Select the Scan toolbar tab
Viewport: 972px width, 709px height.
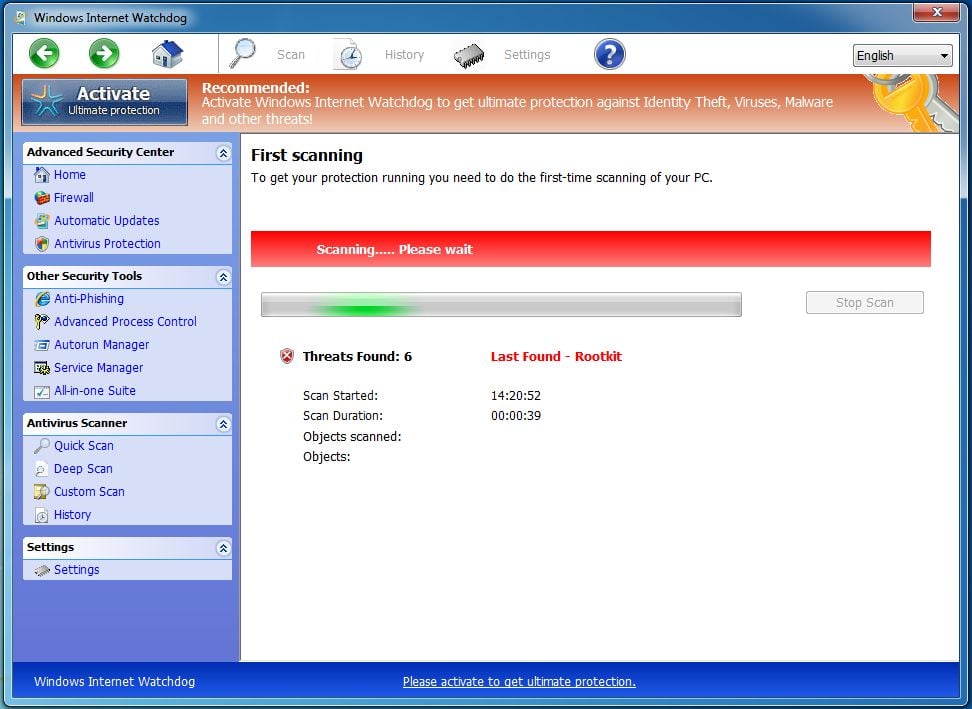click(x=291, y=55)
